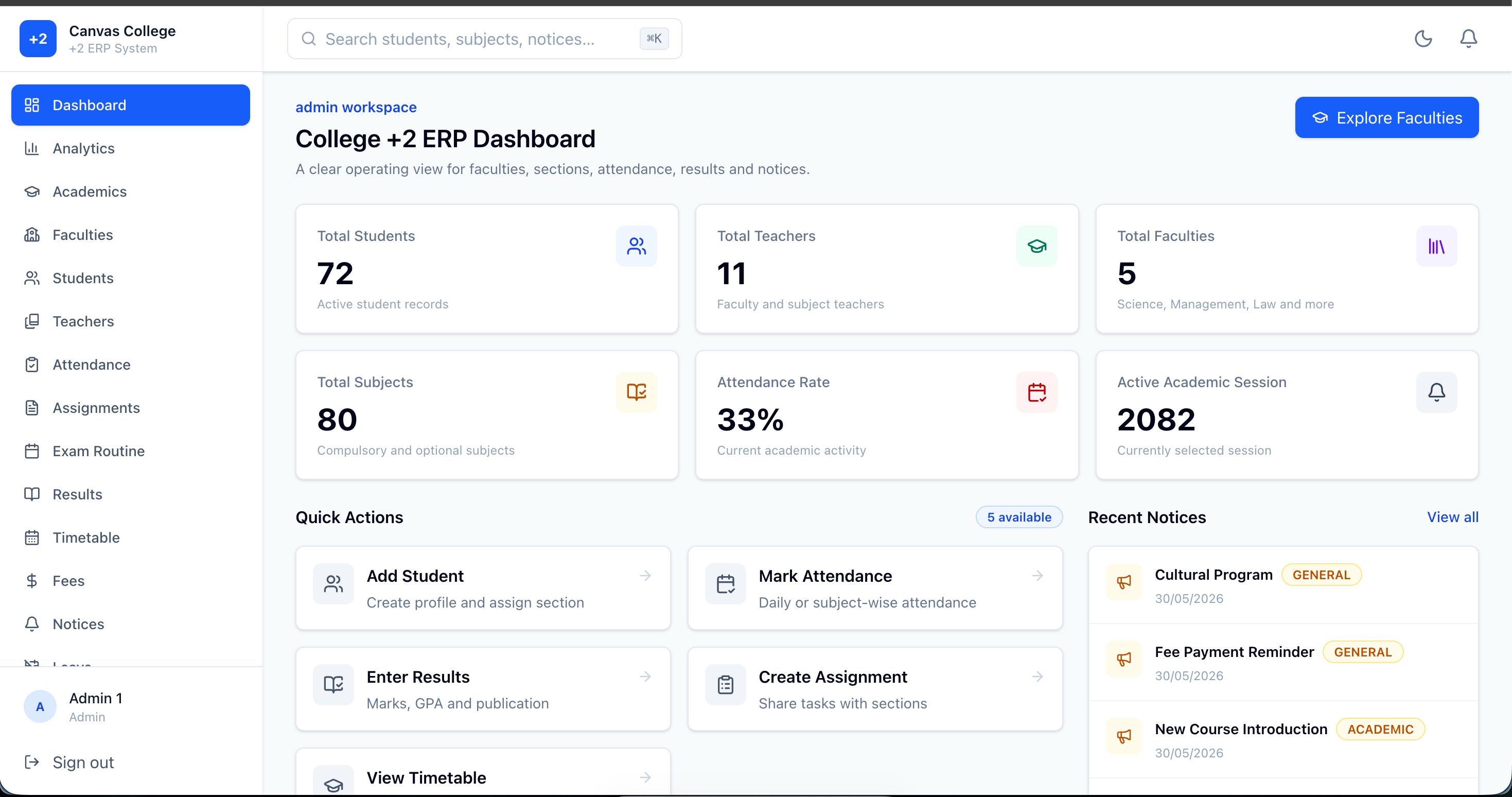Image resolution: width=1512 pixels, height=797 pixels.
Task: Open the Add Student quick action
Action: click(x=483, y=588)
